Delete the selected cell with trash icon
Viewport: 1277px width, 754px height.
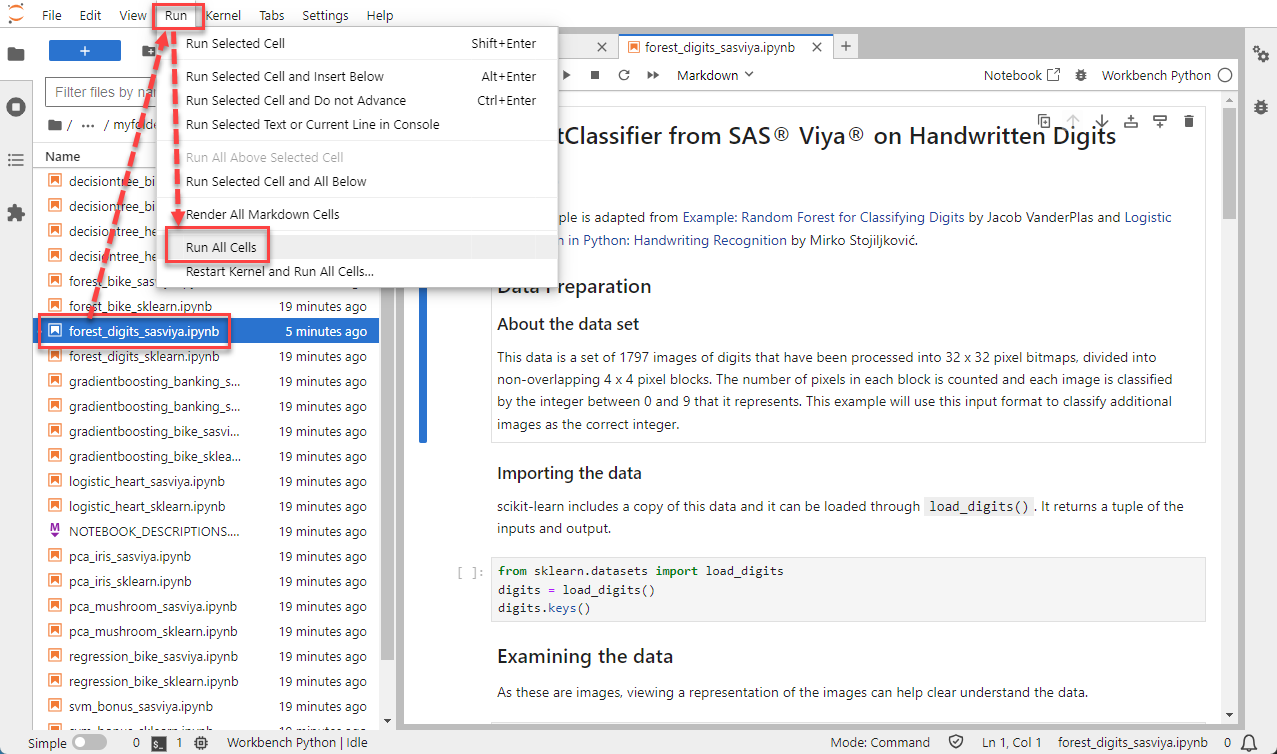pyautogui.click(x=1189, y=121)
